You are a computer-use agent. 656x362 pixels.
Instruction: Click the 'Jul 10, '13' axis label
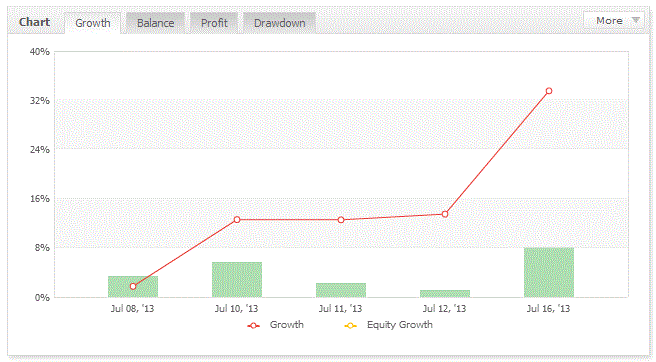pos(236,309)
